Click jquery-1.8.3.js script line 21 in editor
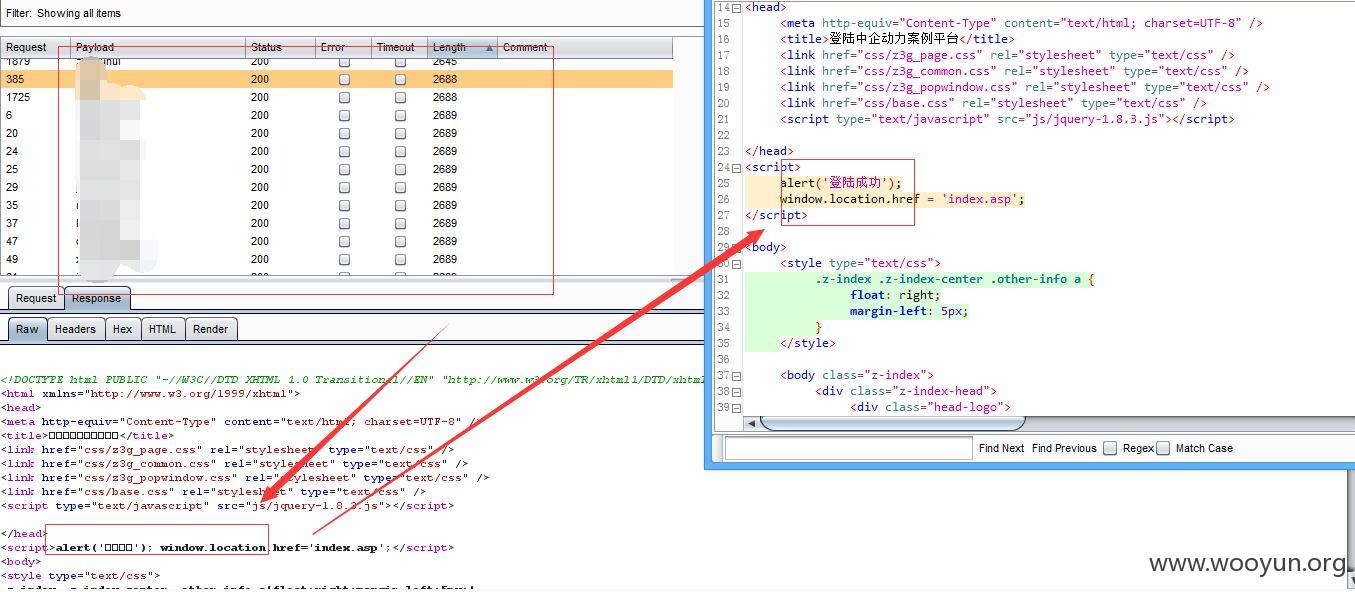The height and width of the screenshot is (592, 1355). (x=1007, y=119)
